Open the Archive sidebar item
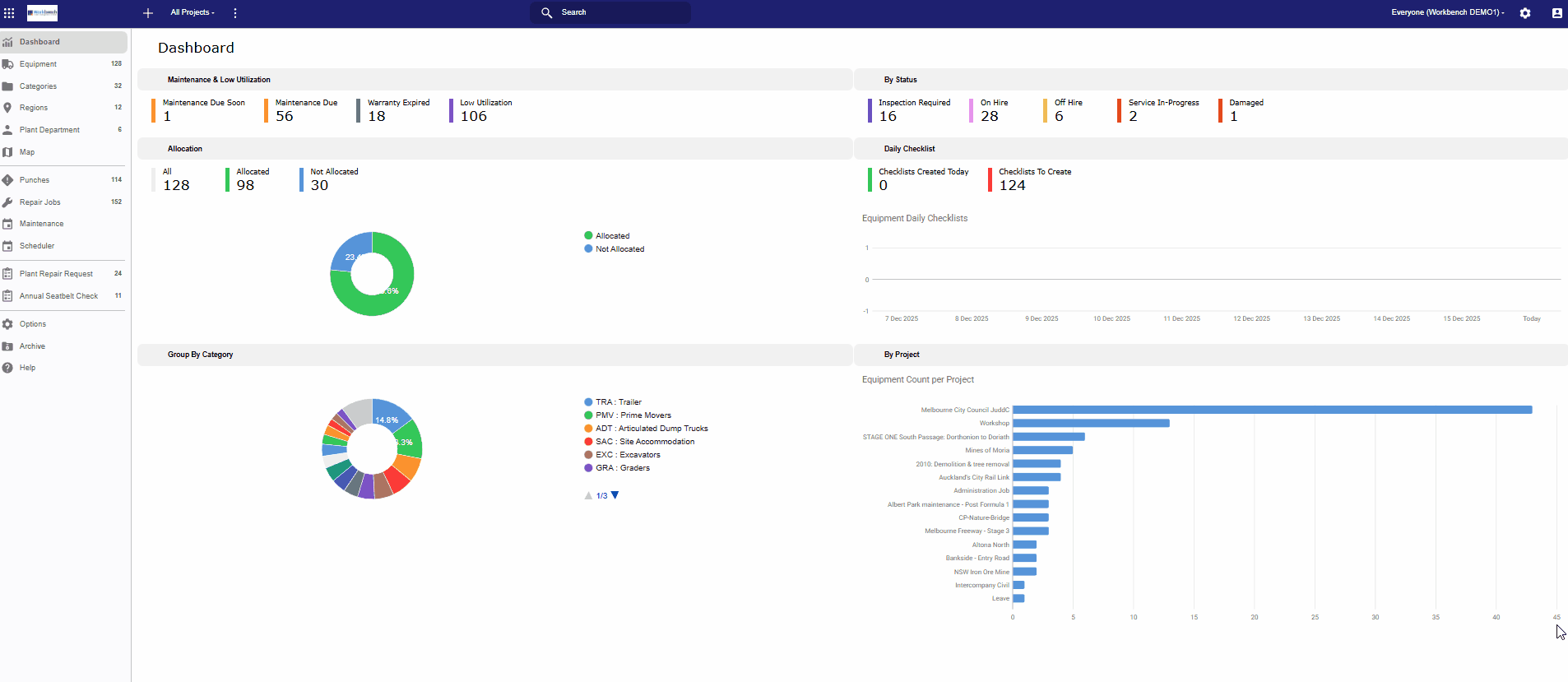This screenshot has width=1568, height=682. click(x=63, y=346)
